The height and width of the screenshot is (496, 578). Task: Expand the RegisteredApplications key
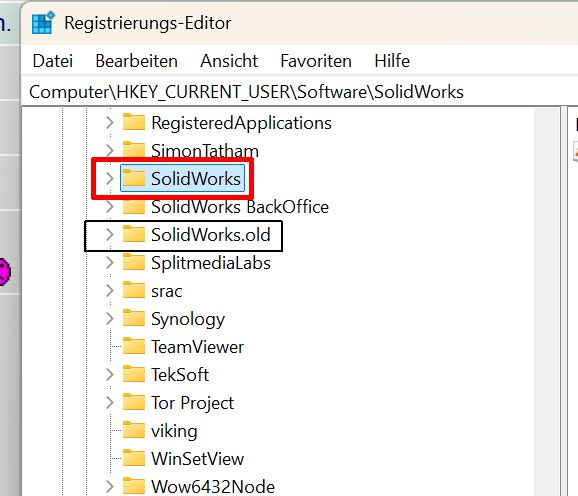click(109, 122)
